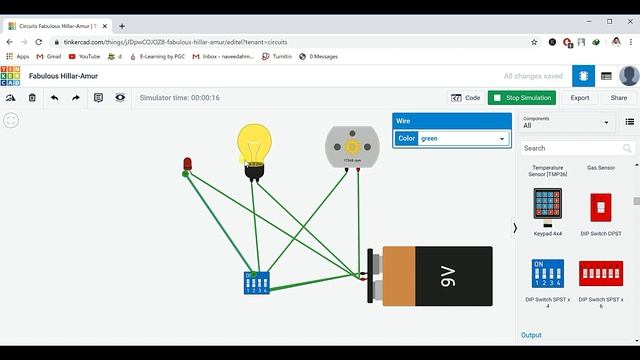Screen dimensions: 640x360
Task: Click the zoom to fit icon
Action: 11,120
